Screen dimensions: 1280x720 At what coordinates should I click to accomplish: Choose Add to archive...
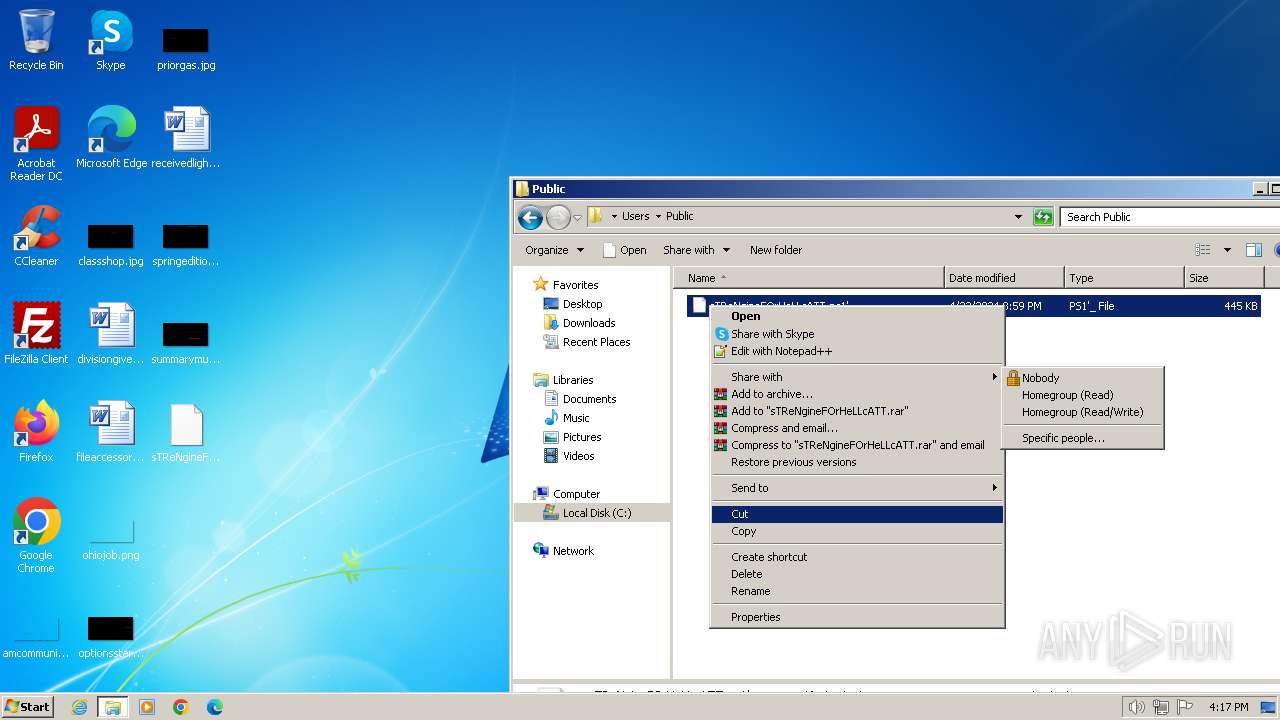point(856,394)
